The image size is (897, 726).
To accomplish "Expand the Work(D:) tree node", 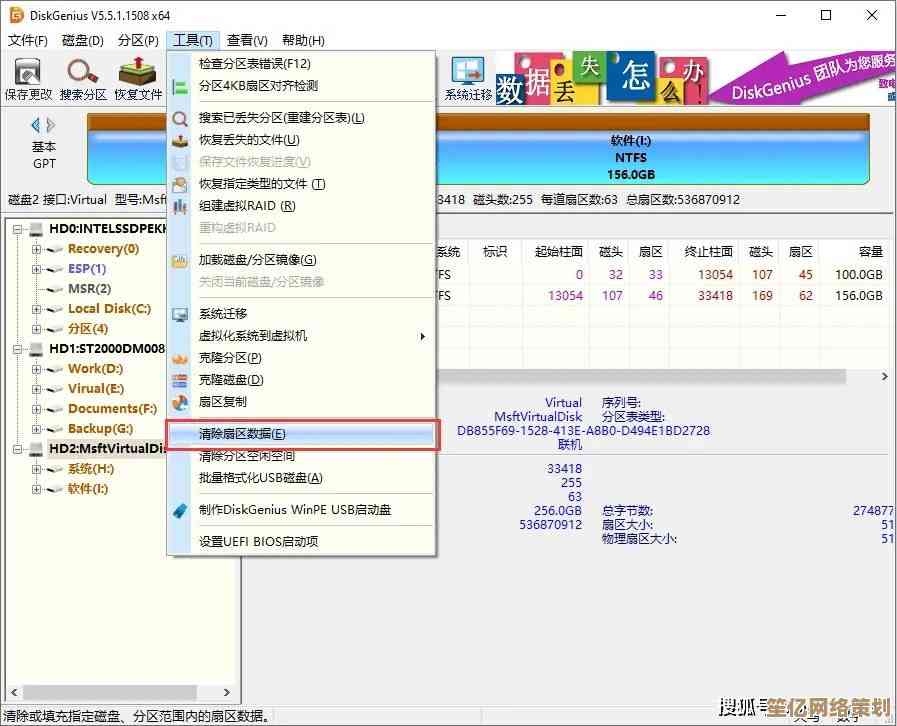I will click(37, 369).
